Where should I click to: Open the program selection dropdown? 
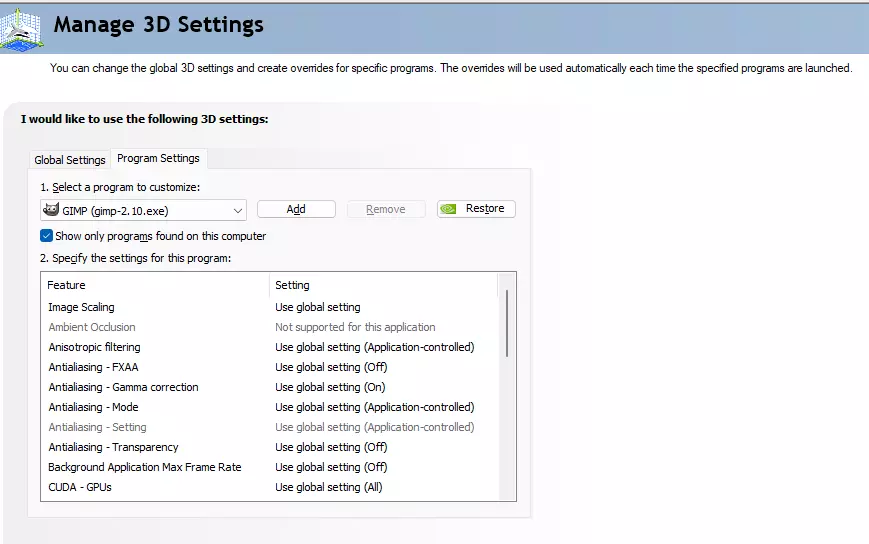coord(237,210)
